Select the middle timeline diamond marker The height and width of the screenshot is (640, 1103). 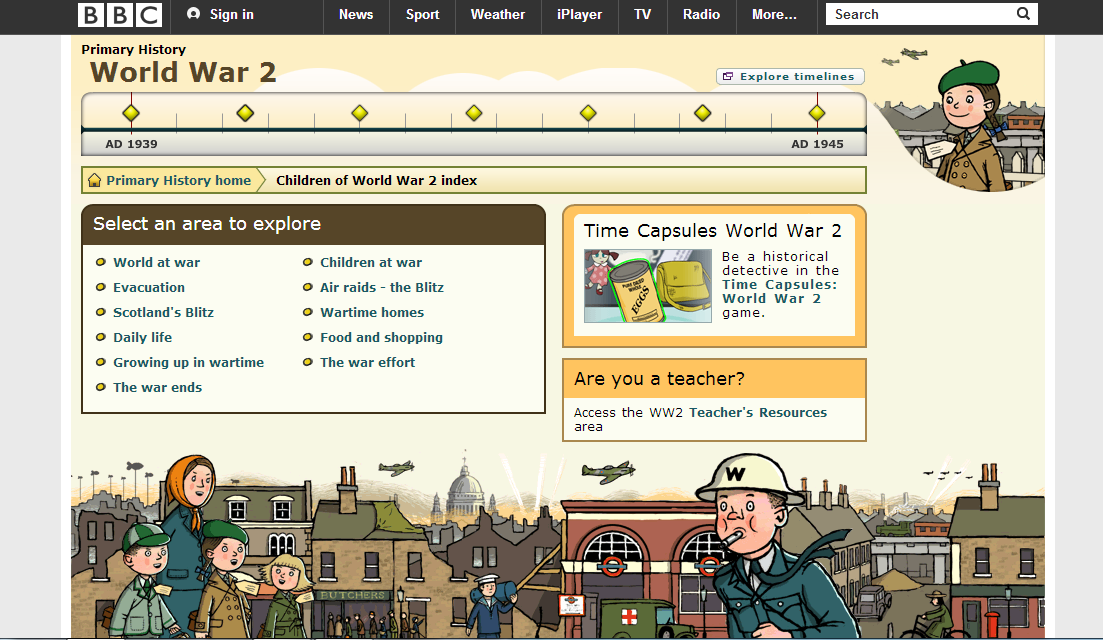pos(474,113)
